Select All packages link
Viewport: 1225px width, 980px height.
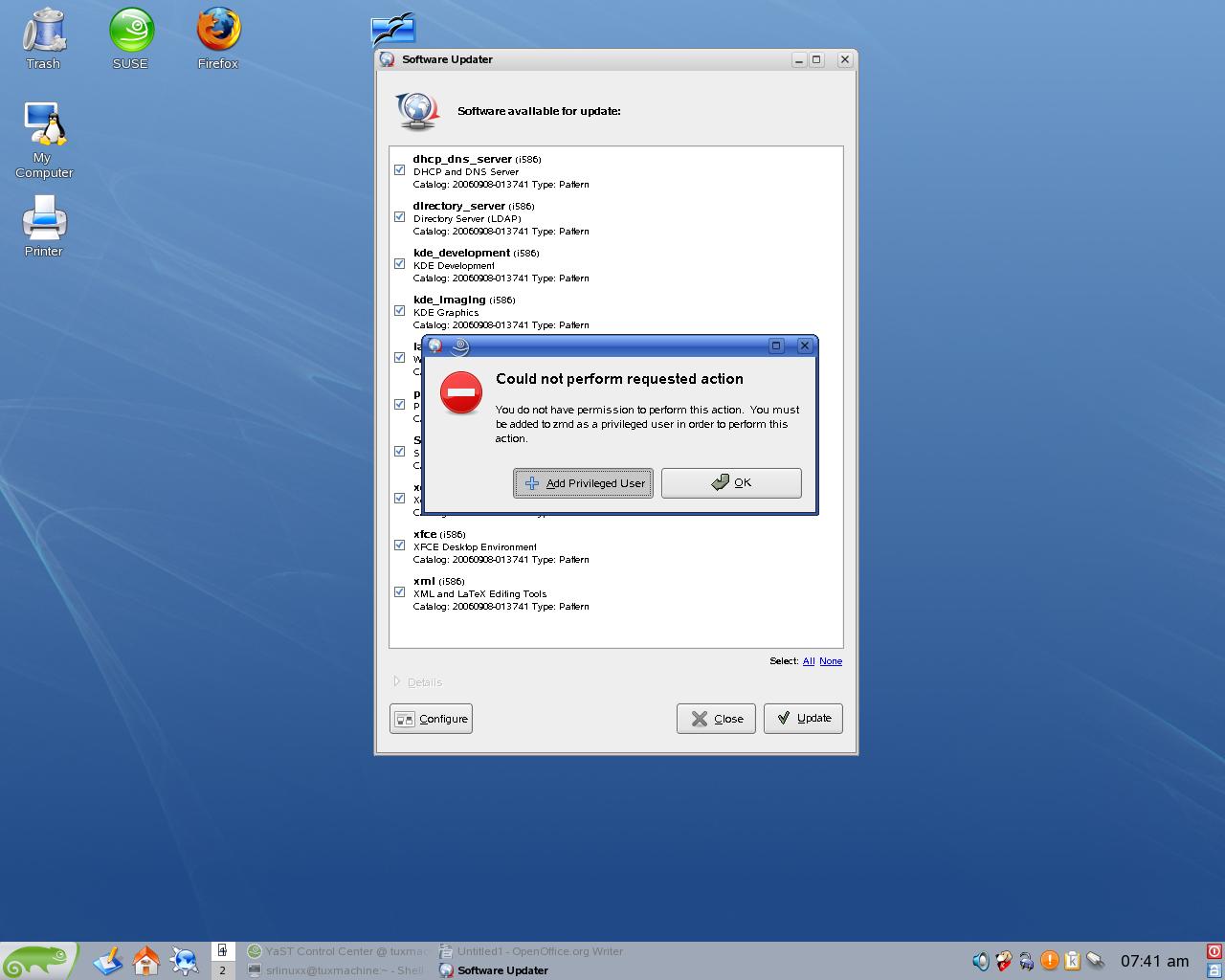pos(809,661)
